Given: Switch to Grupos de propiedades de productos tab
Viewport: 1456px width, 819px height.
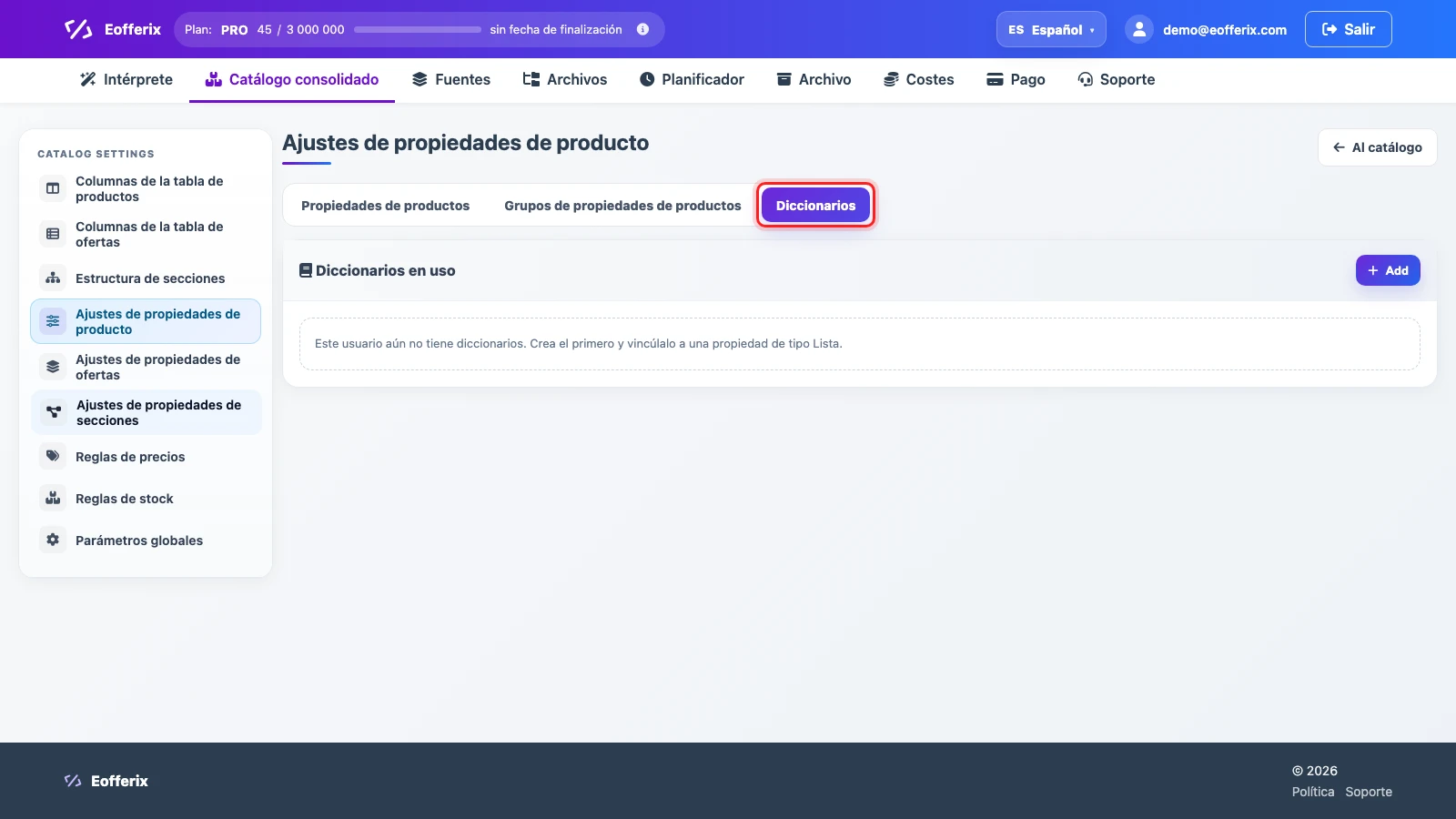Looking at the screenshot, I should pyautogui.click(x=622, y=206).
